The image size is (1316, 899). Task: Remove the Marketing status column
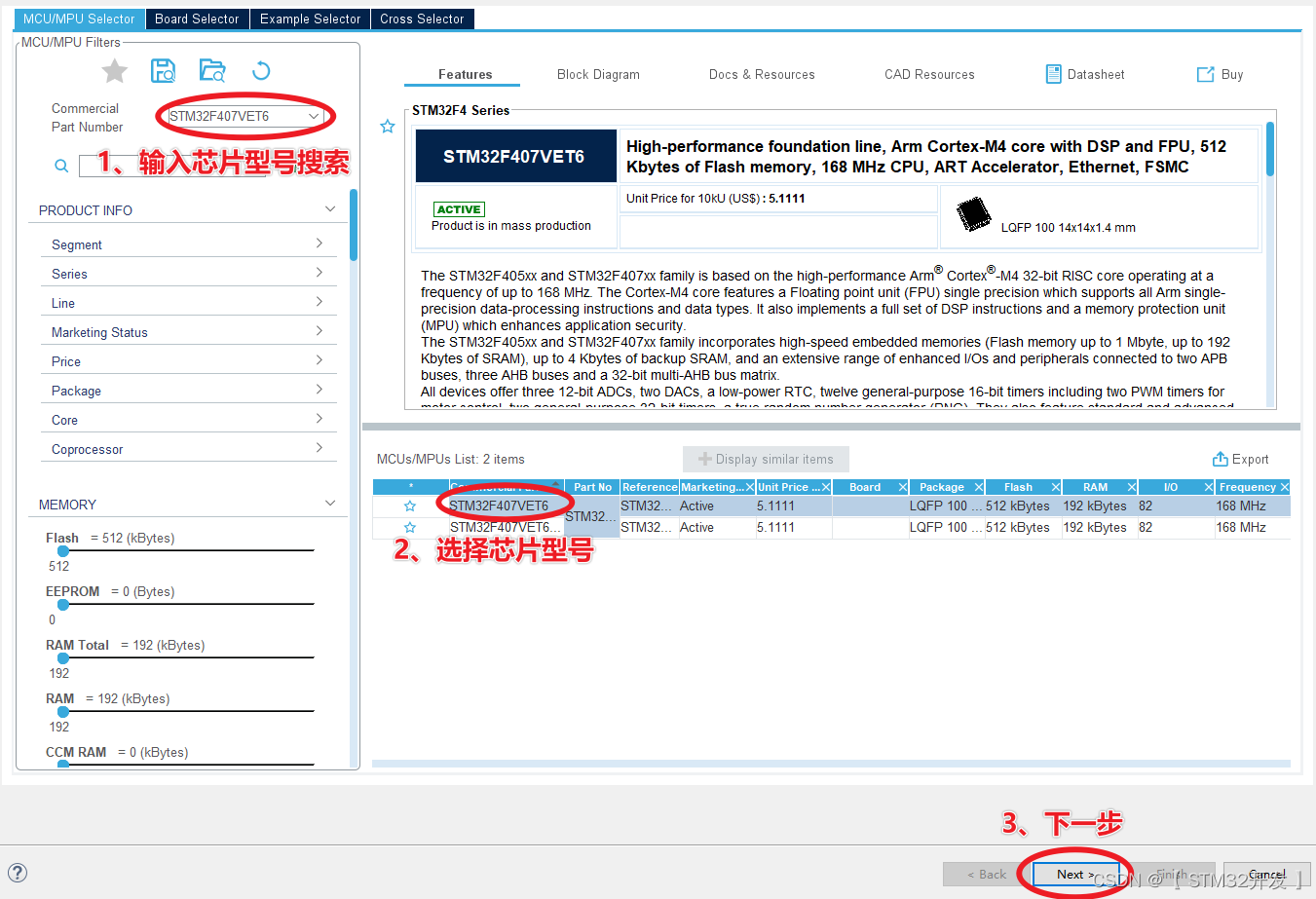pos(749,487)
